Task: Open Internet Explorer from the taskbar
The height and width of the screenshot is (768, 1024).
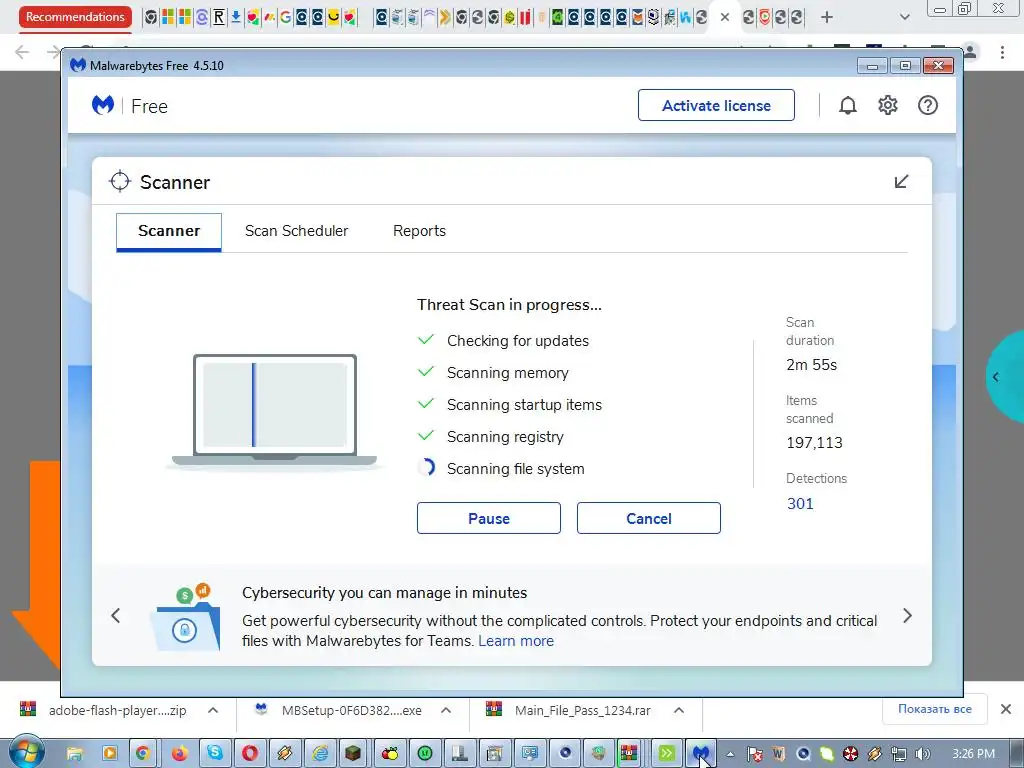Action: point(319,754)
